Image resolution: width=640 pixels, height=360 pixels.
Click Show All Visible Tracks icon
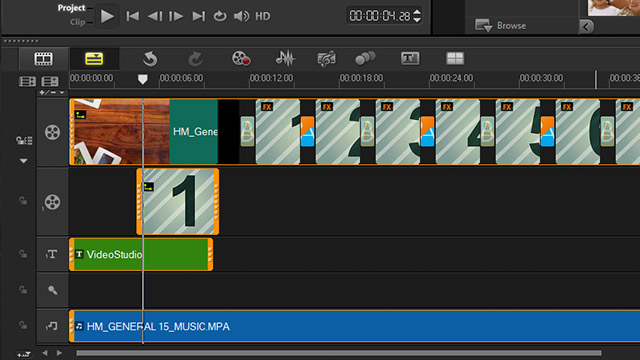[50, 81]
